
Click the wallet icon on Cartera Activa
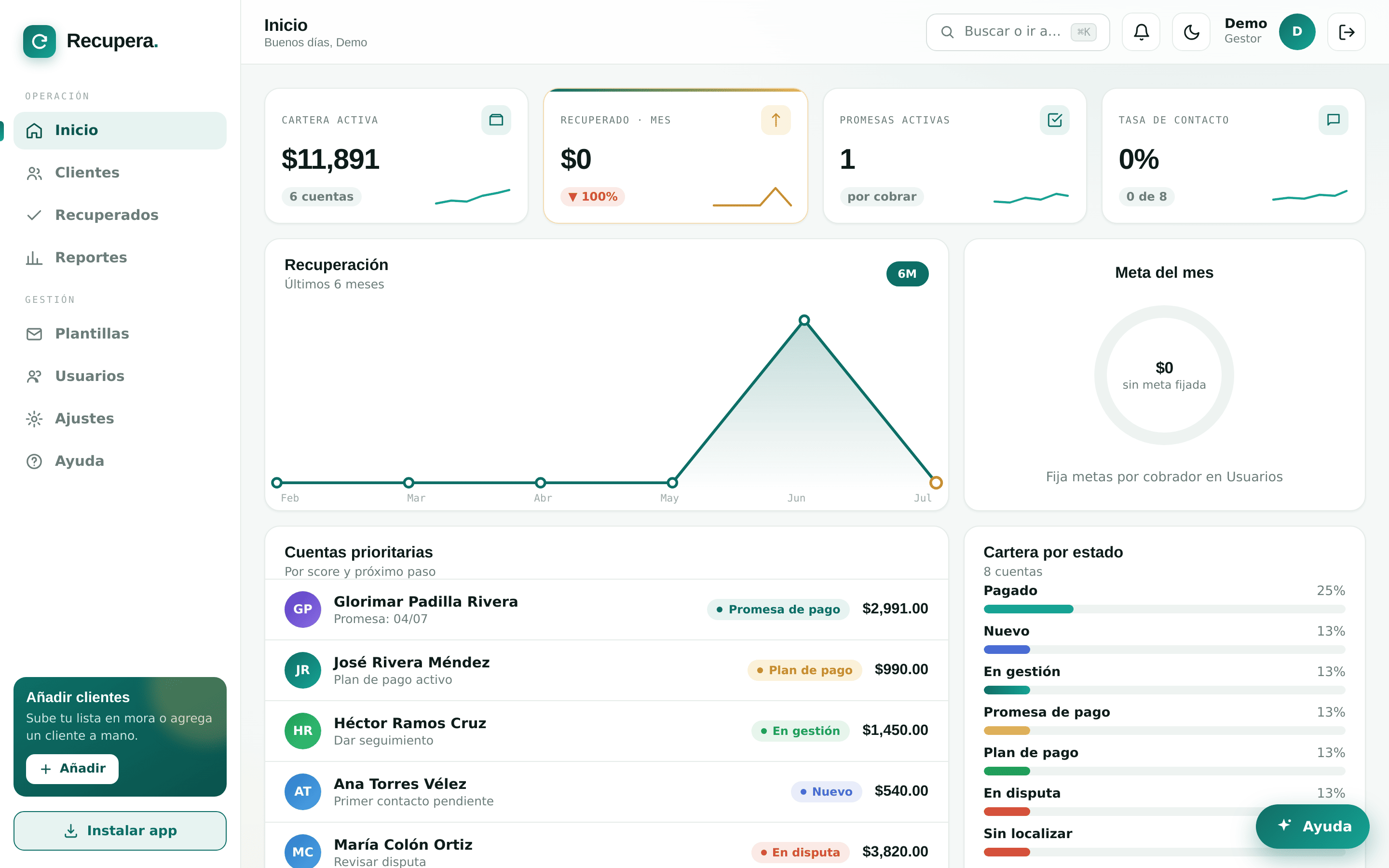point(496,120)
